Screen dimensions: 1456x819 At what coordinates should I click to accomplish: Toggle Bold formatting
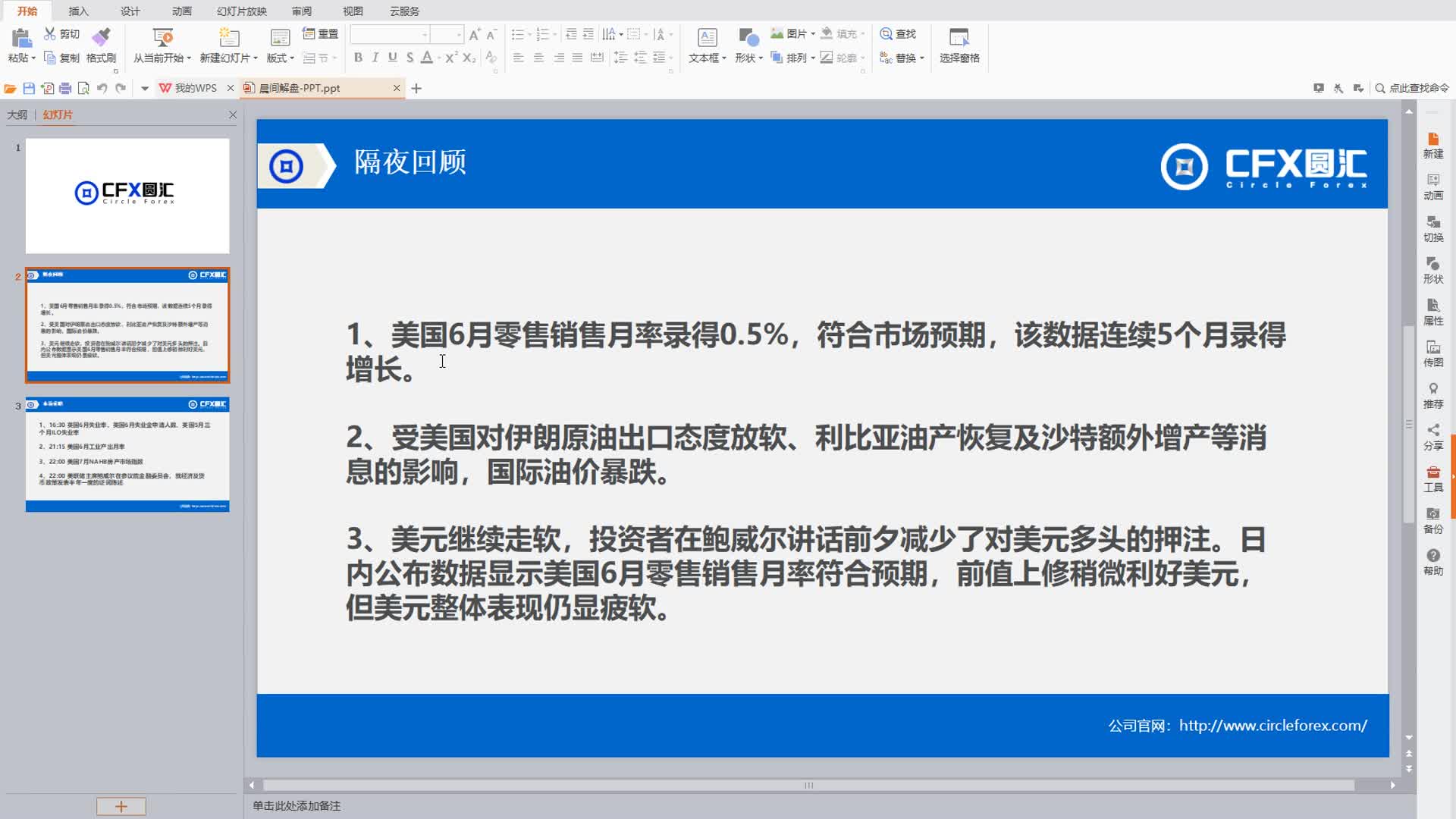tap(358, 58)
